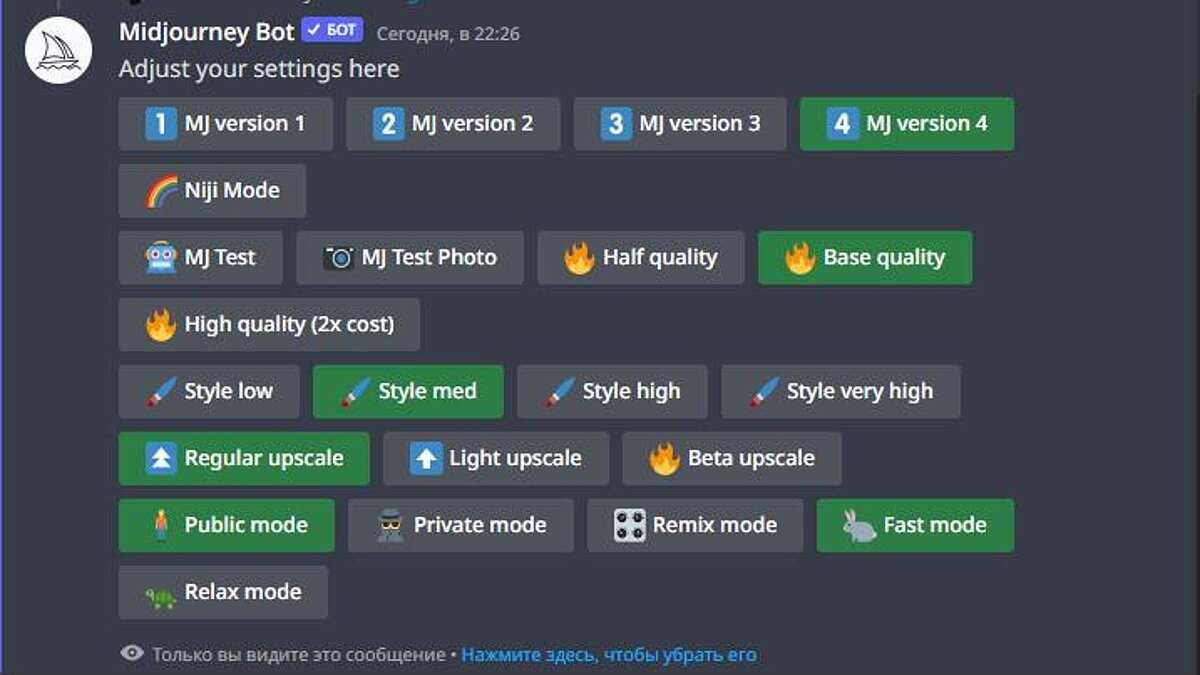
Task: Click the turtle icon on Relax mode
Action: tap(160, 596)
